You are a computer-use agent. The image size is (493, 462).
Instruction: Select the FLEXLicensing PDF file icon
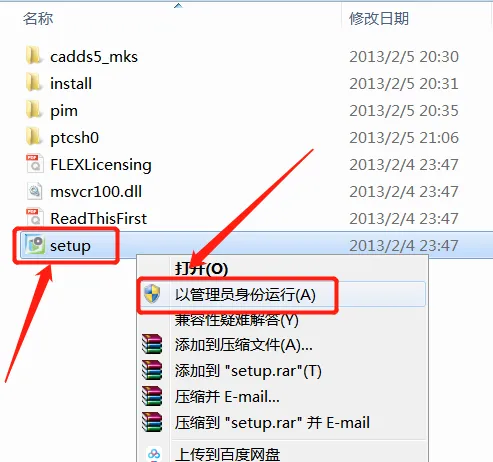click(x=34, y=164)
